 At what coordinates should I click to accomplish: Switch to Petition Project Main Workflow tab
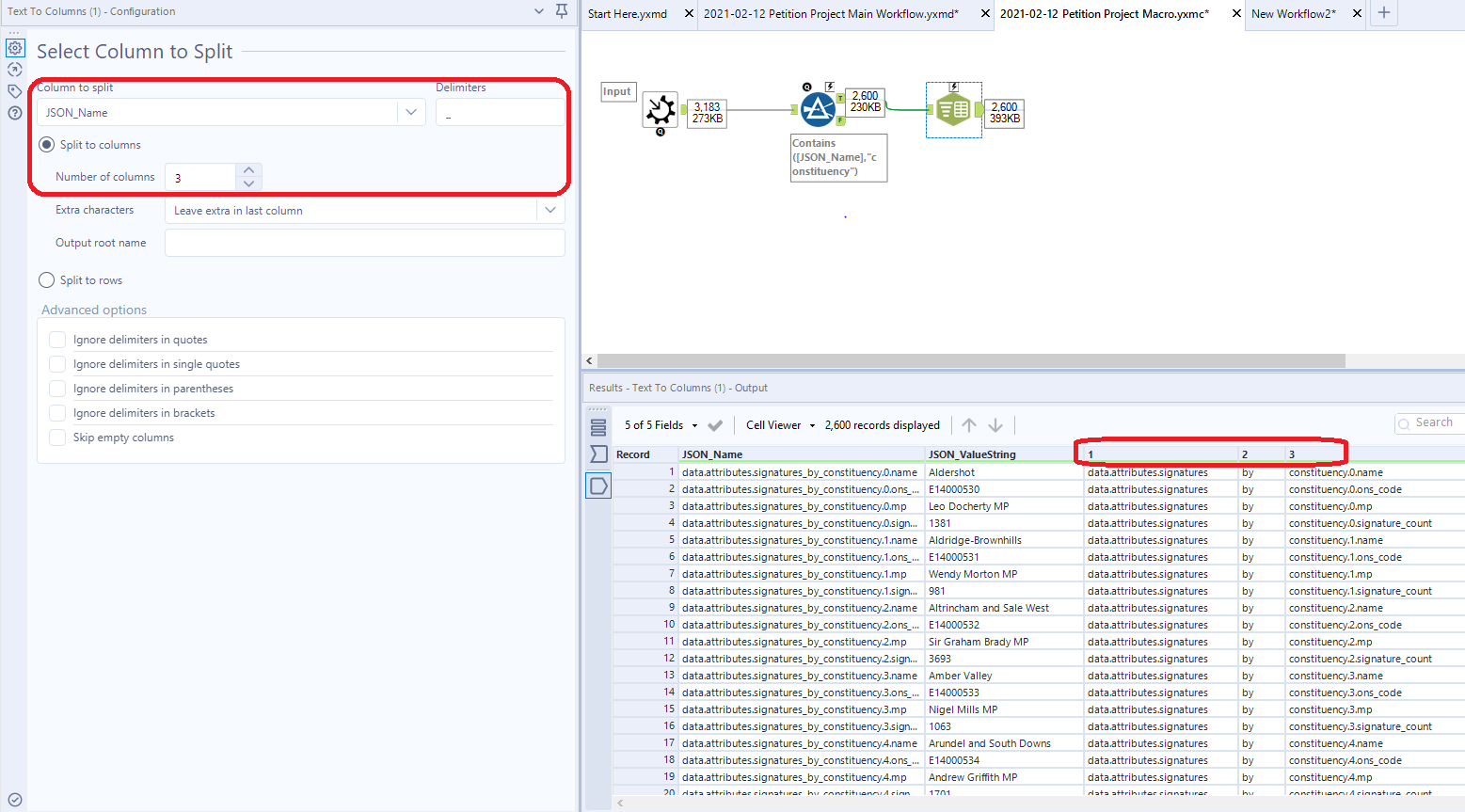[831, 14]
